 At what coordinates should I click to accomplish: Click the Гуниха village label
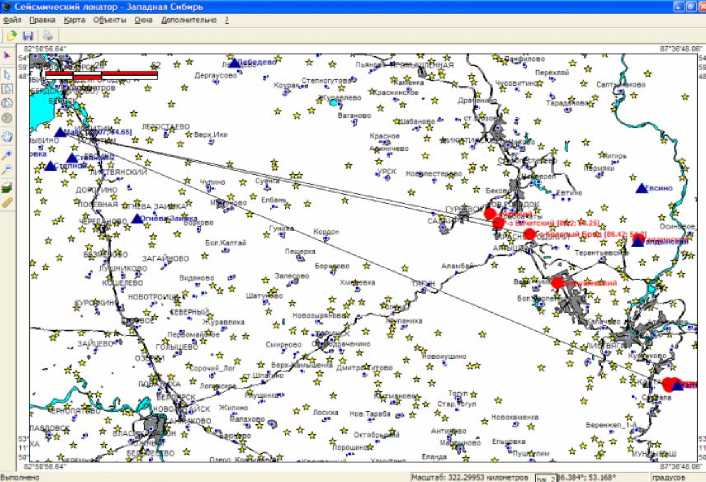(x=281, y=229)
